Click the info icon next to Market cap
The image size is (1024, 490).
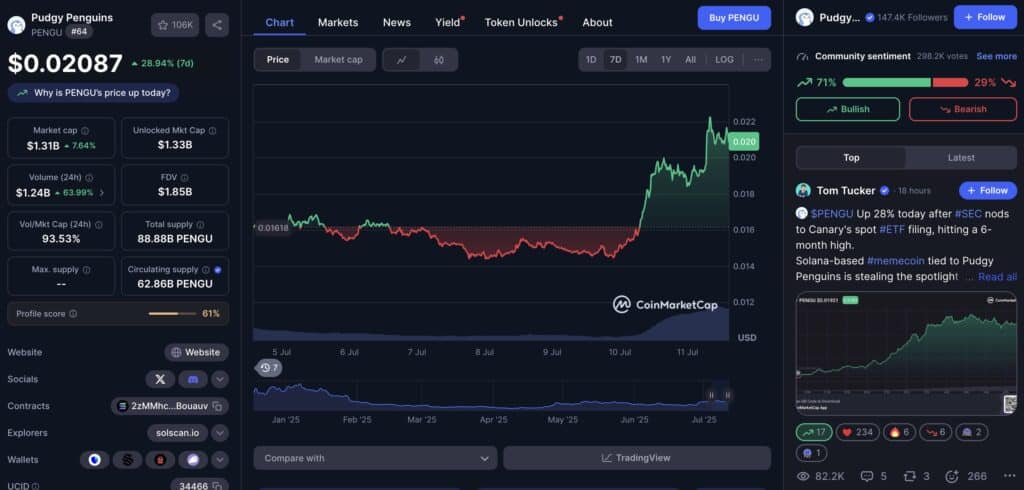(x=85, y=131)
